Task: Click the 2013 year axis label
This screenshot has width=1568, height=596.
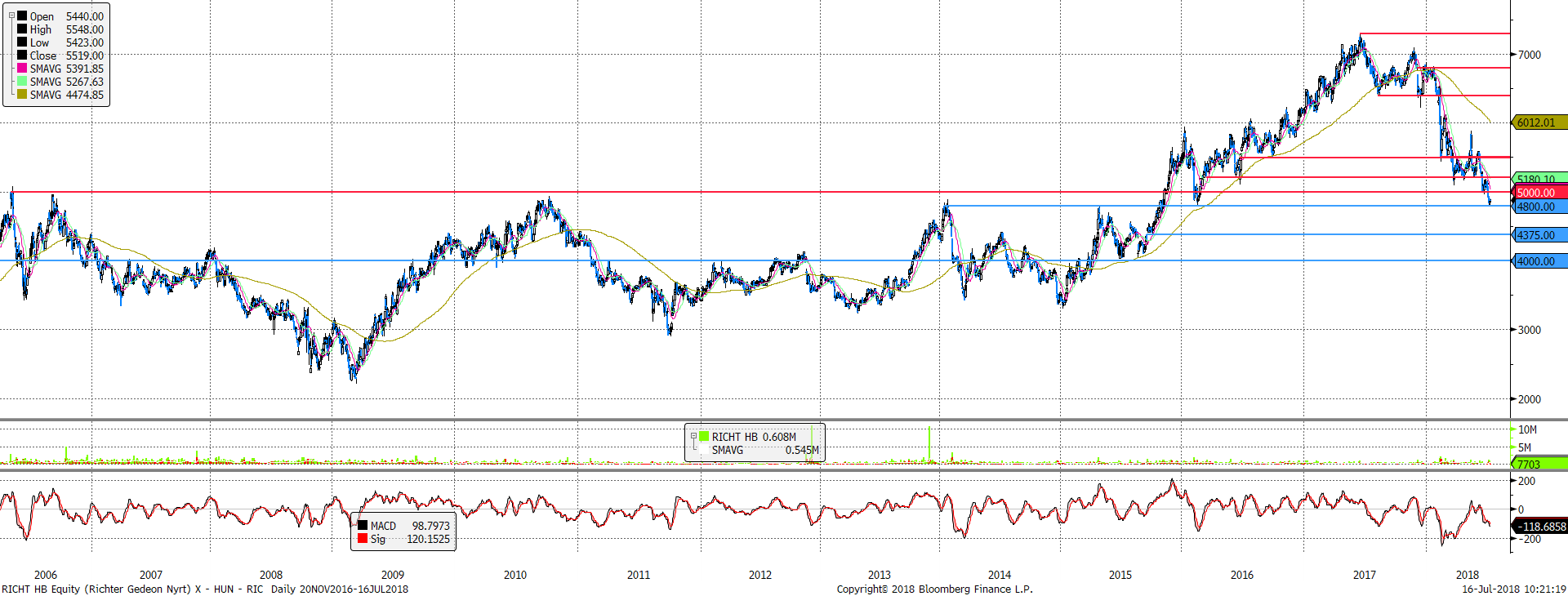Action: 880,575
